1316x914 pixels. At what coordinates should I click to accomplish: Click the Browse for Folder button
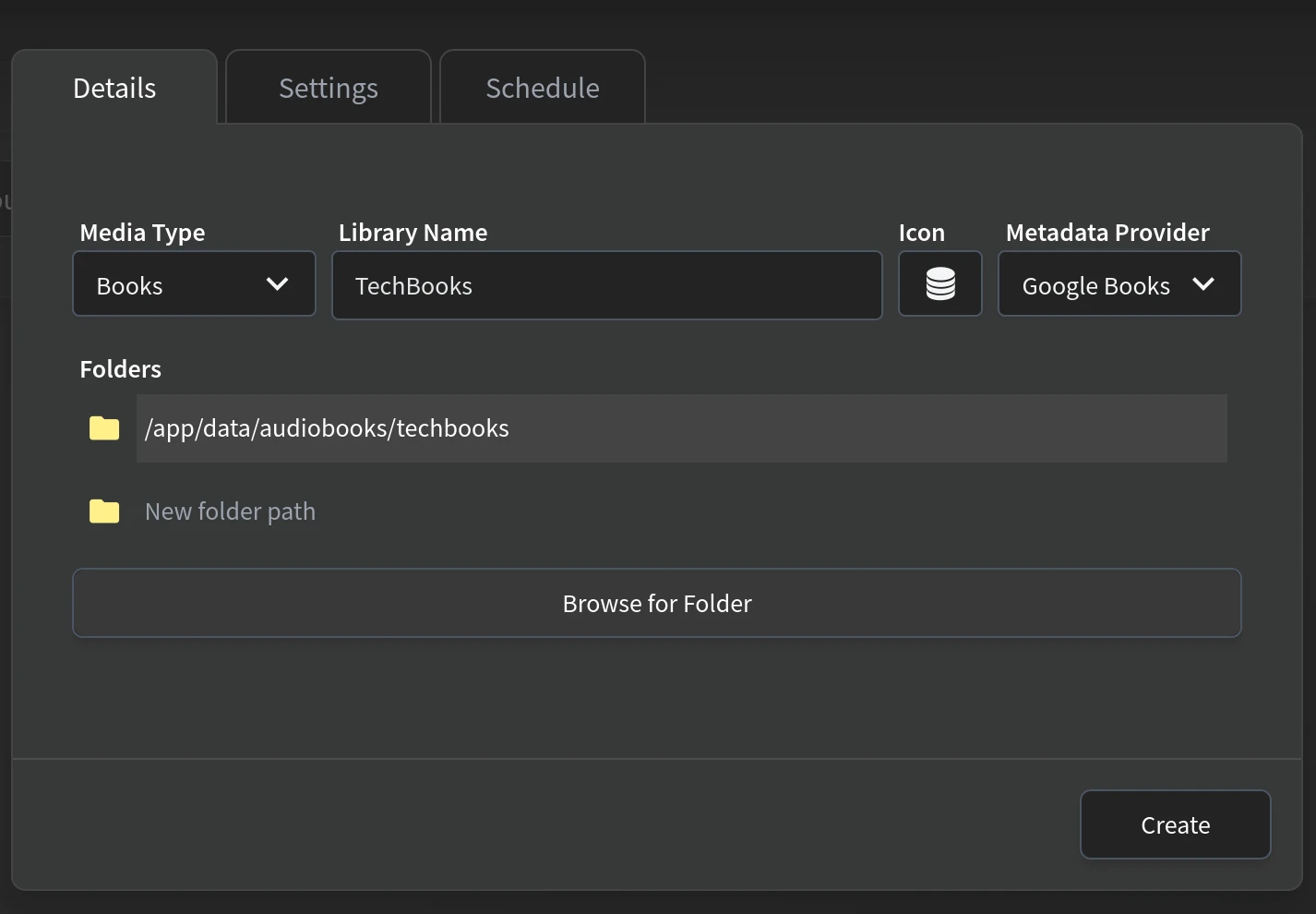pyautogui.click(x=656, y=603)
